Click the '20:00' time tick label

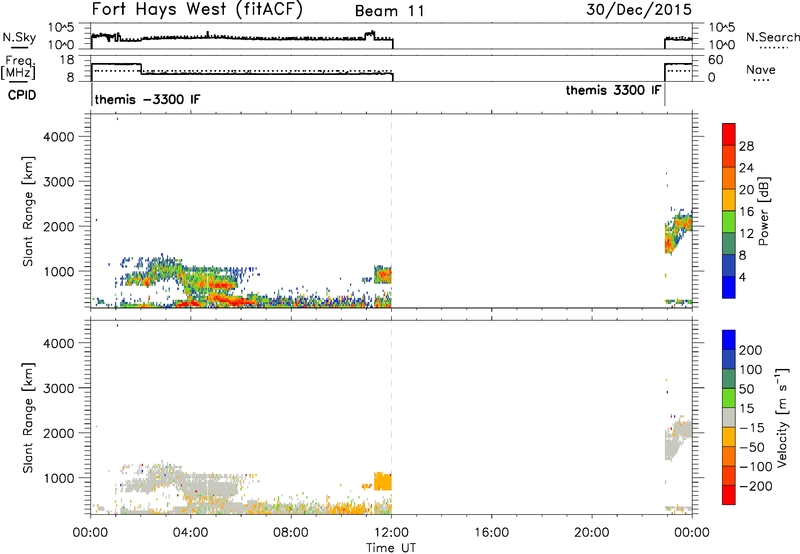tap(592, 533)
